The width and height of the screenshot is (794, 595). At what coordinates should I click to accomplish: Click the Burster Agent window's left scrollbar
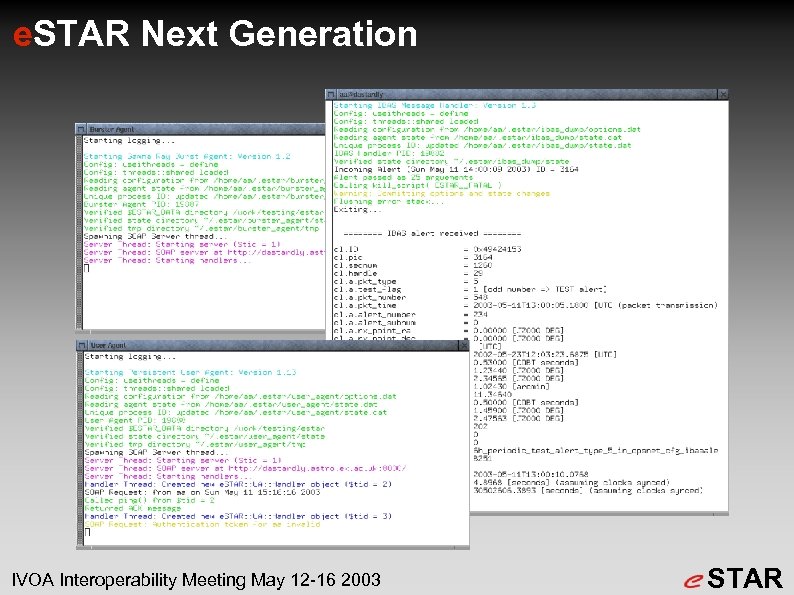[x=80, y=232]
